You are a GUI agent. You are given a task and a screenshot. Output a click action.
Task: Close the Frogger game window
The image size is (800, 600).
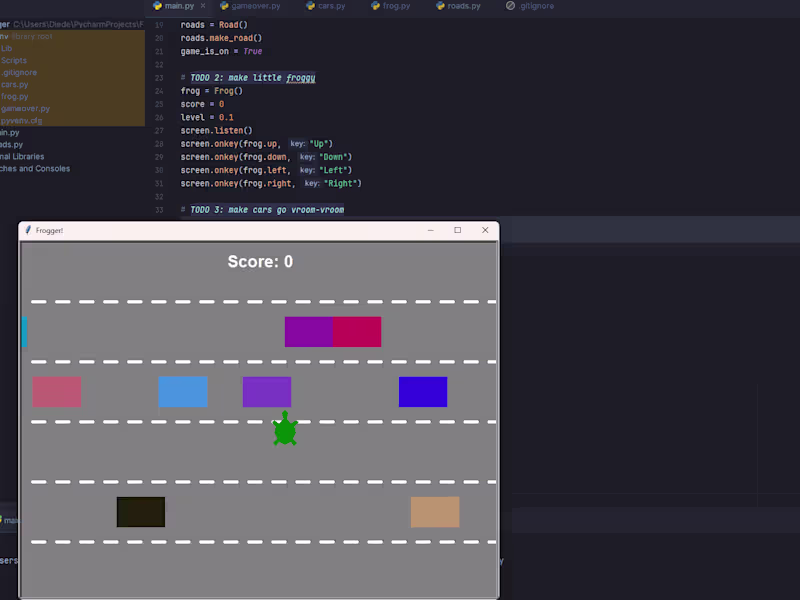485,230
